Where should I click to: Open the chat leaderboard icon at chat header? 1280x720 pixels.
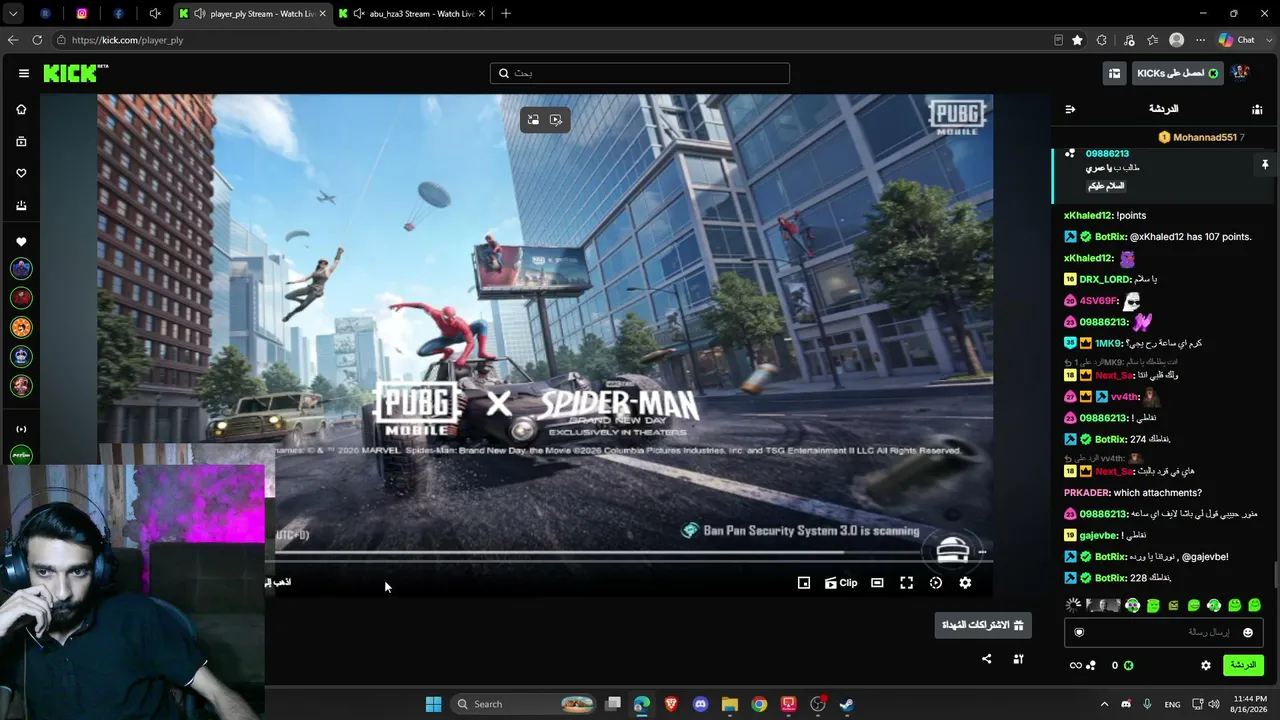click(1257, 109)
